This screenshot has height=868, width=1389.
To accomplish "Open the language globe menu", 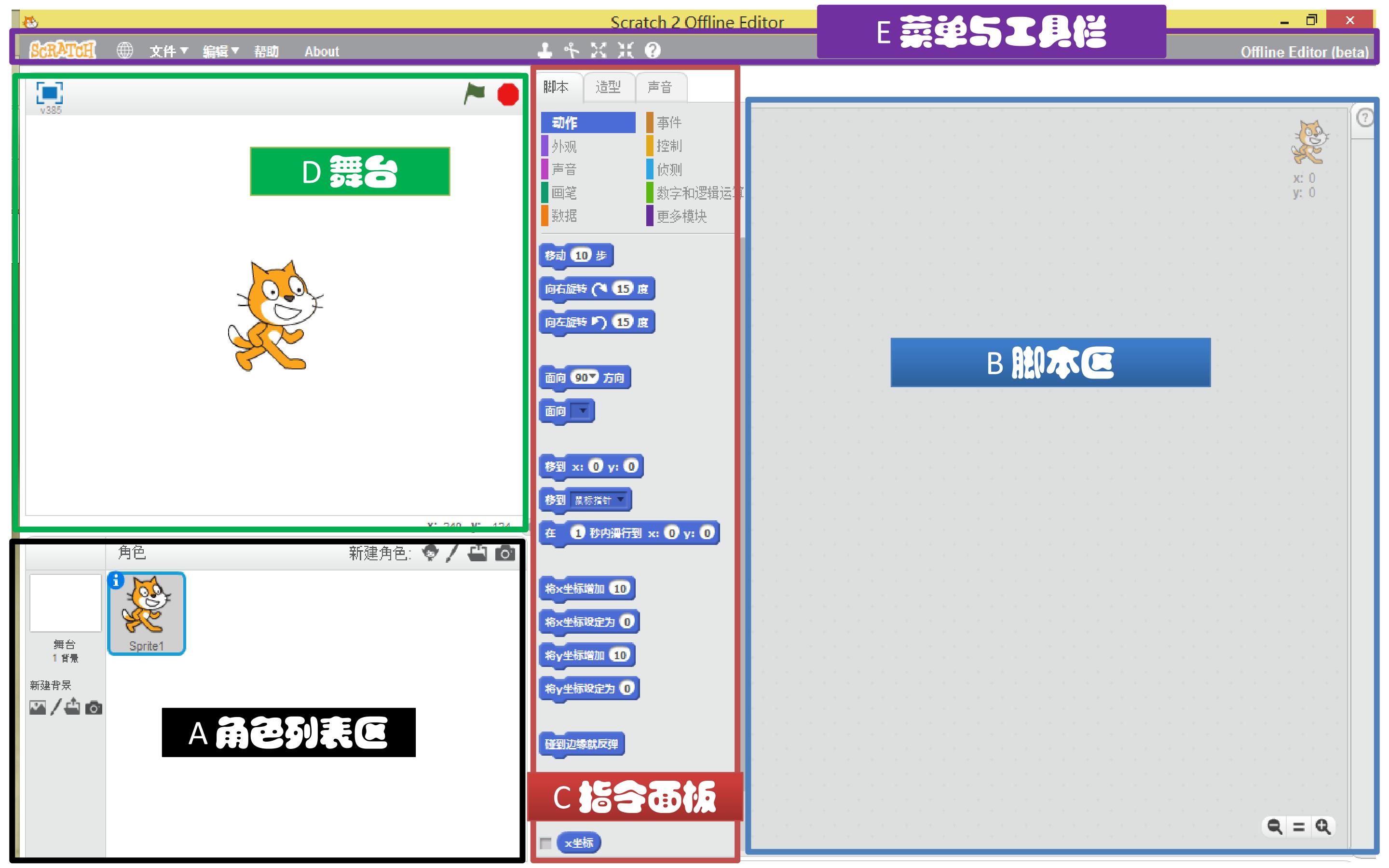I will coord(124,51).
